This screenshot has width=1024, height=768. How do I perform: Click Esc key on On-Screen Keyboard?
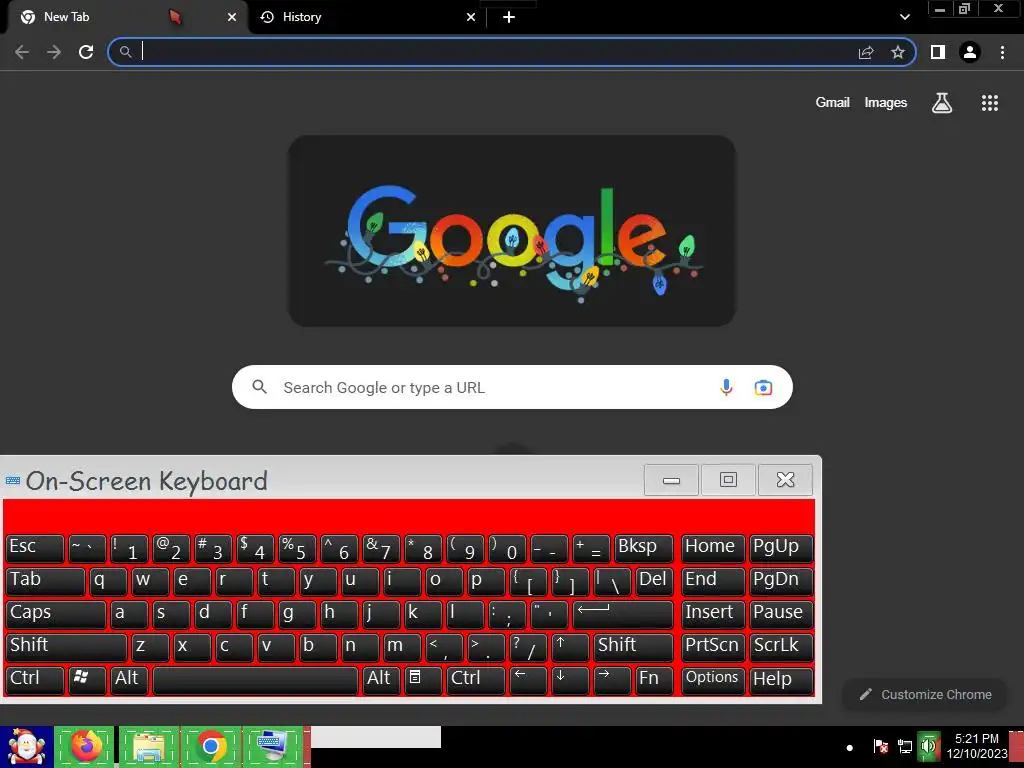pos(35,548)
